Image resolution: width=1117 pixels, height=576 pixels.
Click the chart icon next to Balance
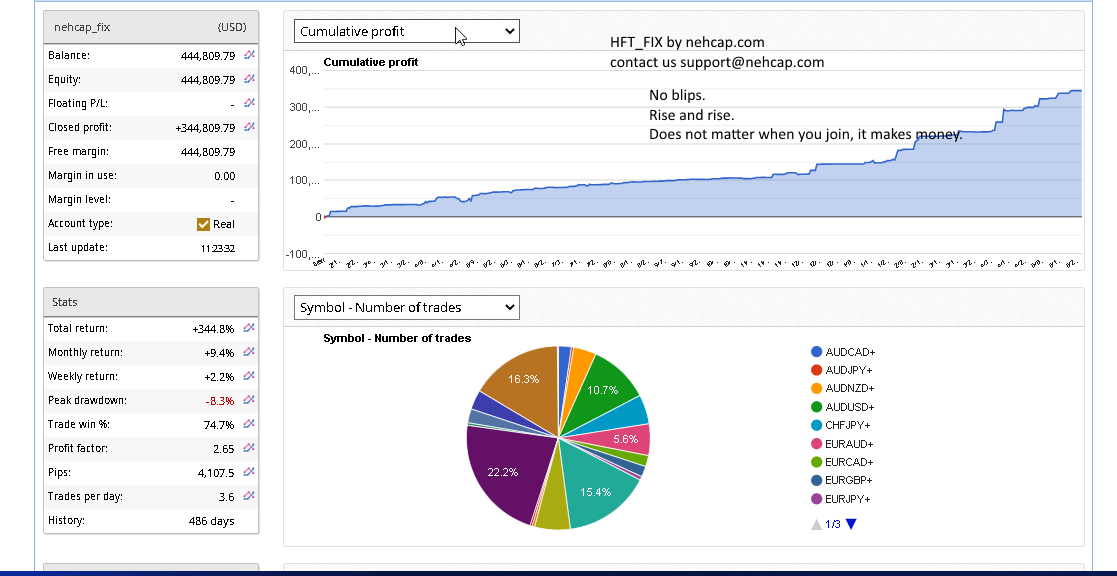click(x=250, y=55)
